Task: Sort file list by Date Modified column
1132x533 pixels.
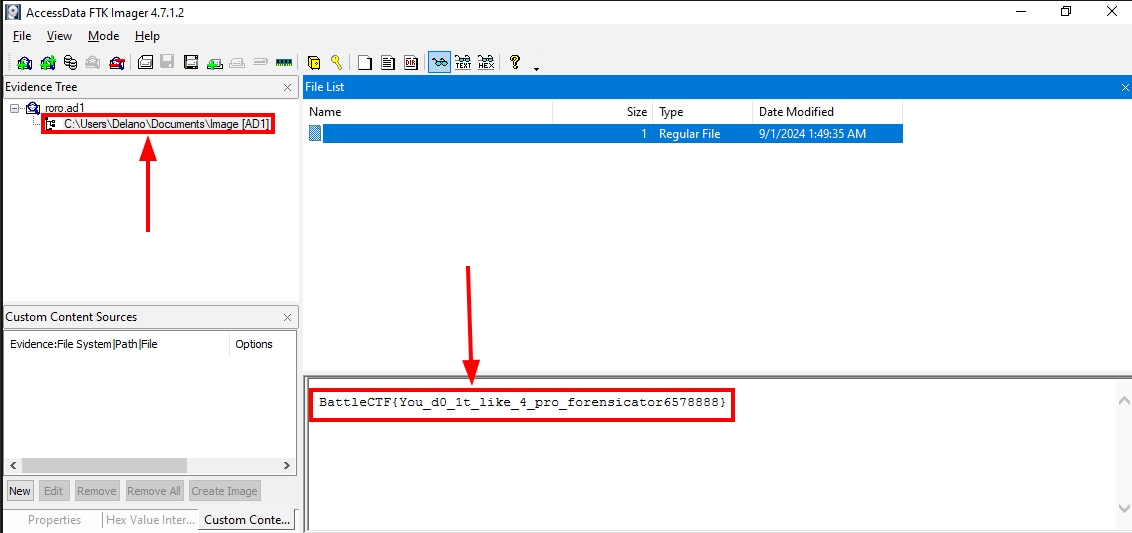Action: [827, 112]
